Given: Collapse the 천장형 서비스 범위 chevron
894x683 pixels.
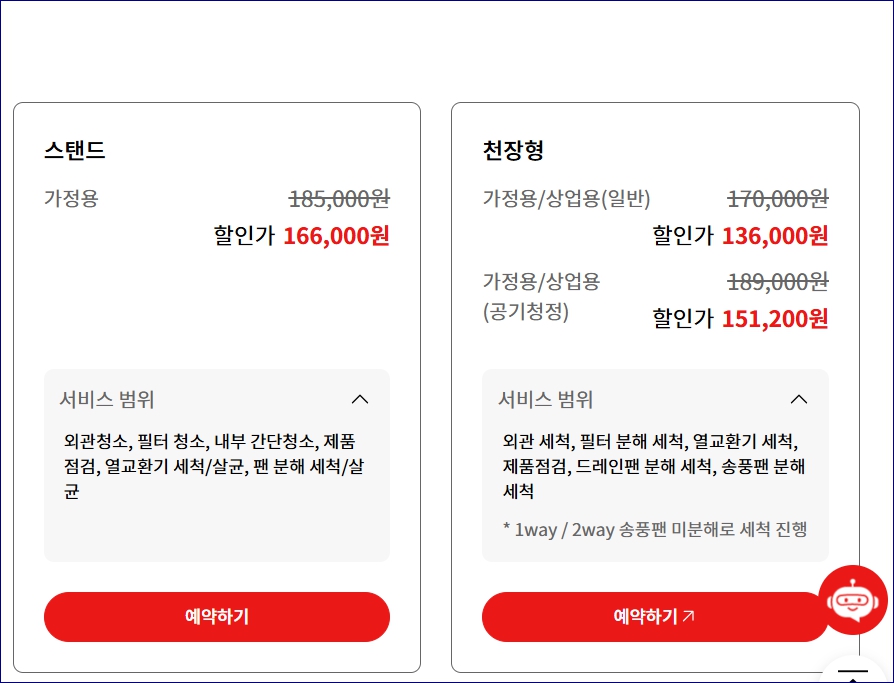Looking at the screenshot, I should pos(800,398).
